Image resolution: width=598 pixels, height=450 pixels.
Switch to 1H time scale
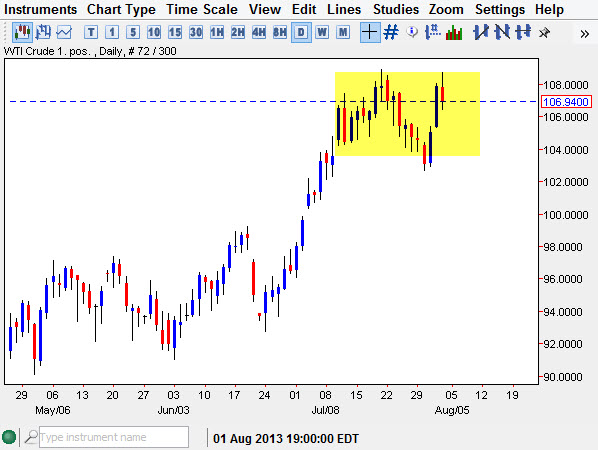(x=217, y=32)
